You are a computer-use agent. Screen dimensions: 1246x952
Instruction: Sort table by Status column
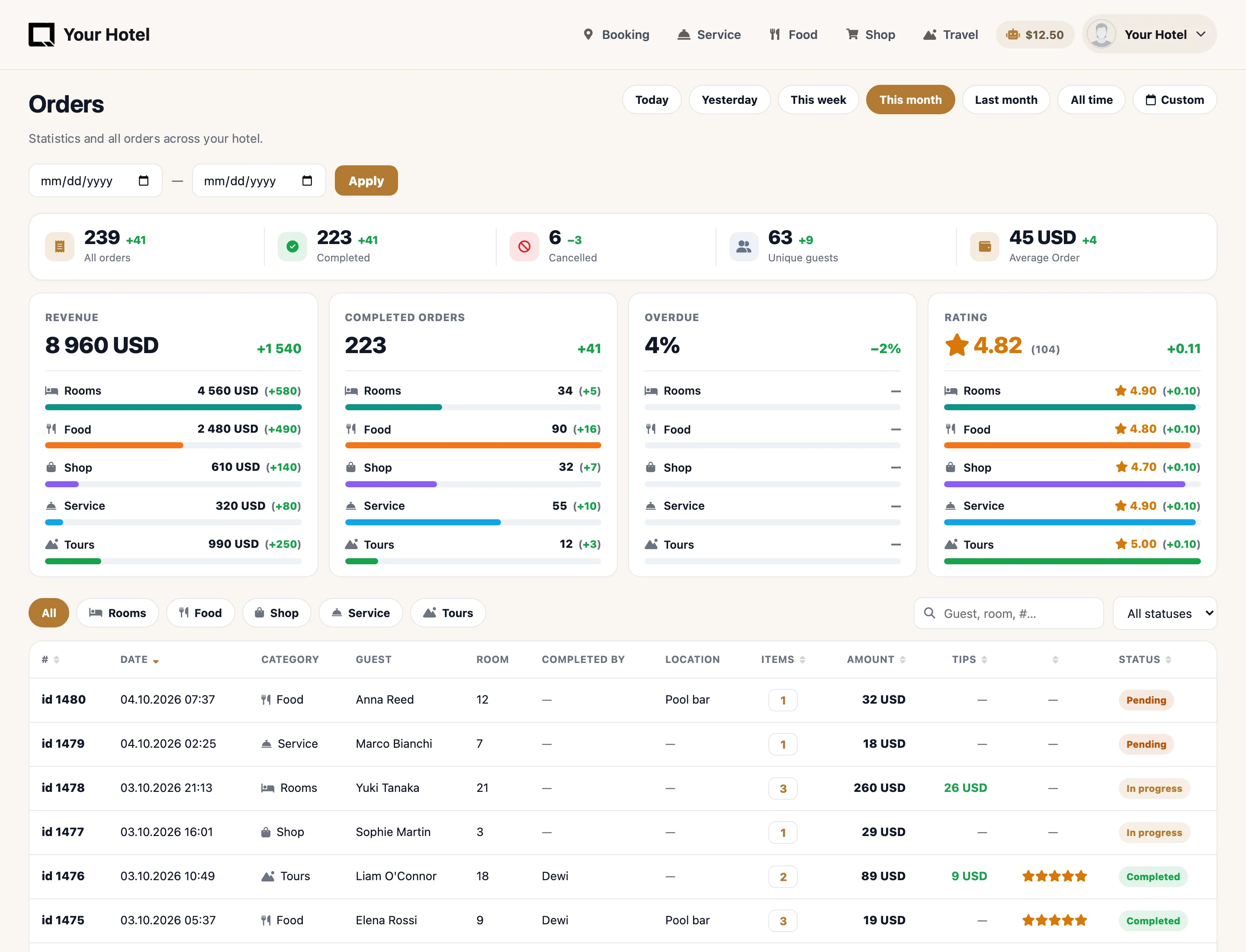(1145, 659)
